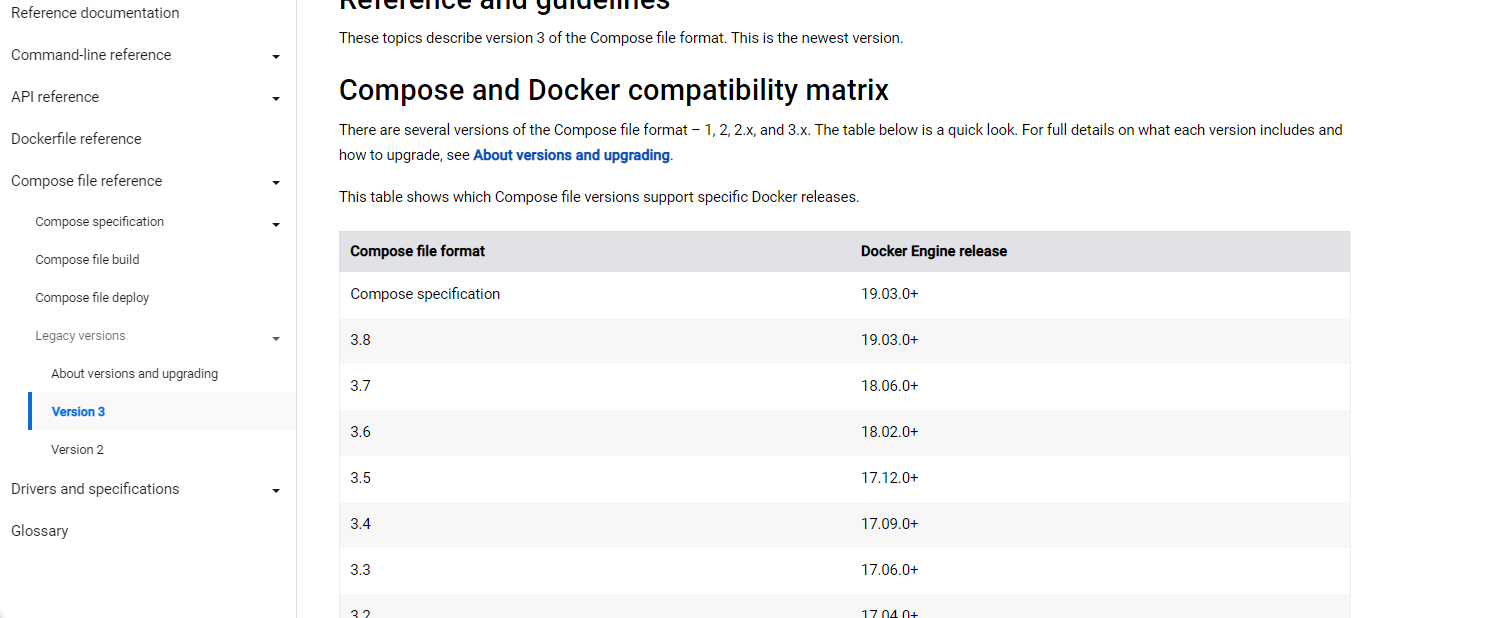This screenshot has width=1485, height=618.
Task: Open the Version 2 documentation page
Action: pyautogui.click(x=77, y=449)
